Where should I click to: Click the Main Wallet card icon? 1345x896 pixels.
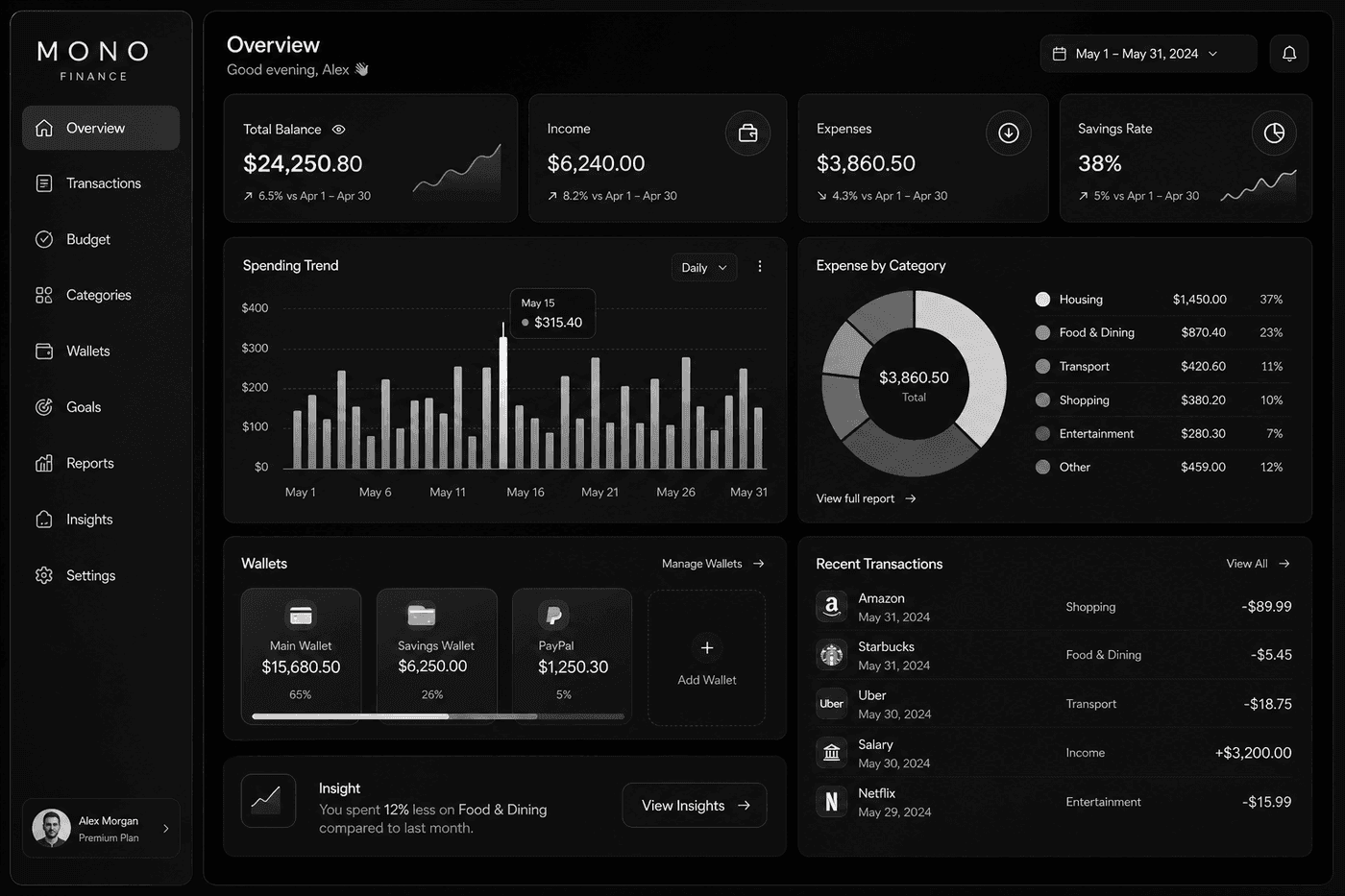click(301, 616)
